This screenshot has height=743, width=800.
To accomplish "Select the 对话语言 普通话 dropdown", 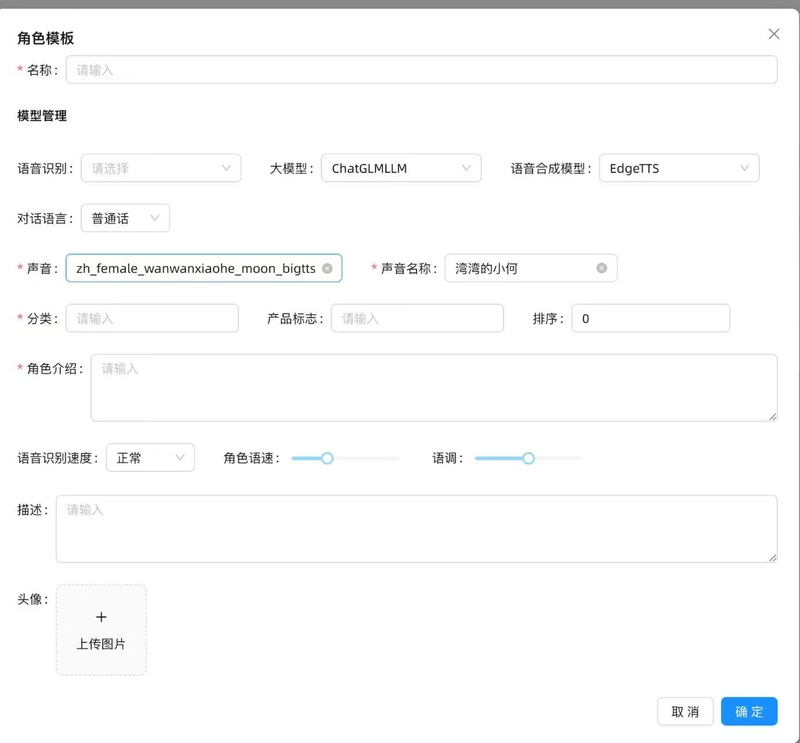I will point(125,218).
